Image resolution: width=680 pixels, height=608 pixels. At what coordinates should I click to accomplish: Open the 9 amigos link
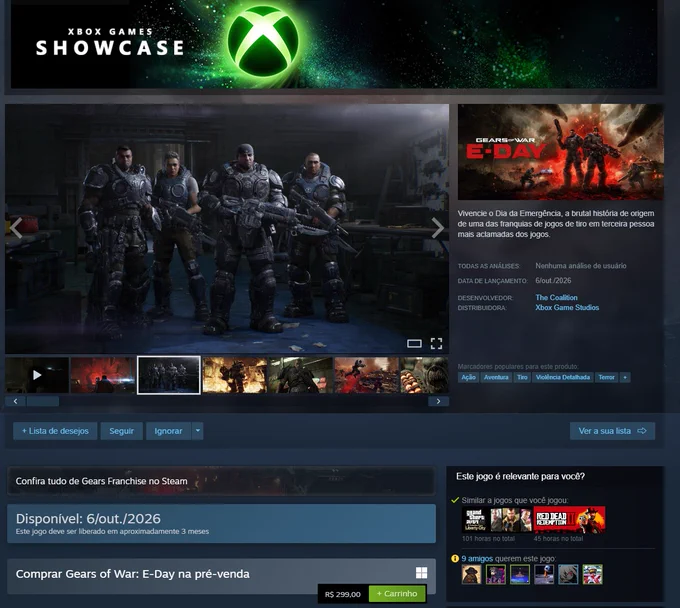click(477, 559)
